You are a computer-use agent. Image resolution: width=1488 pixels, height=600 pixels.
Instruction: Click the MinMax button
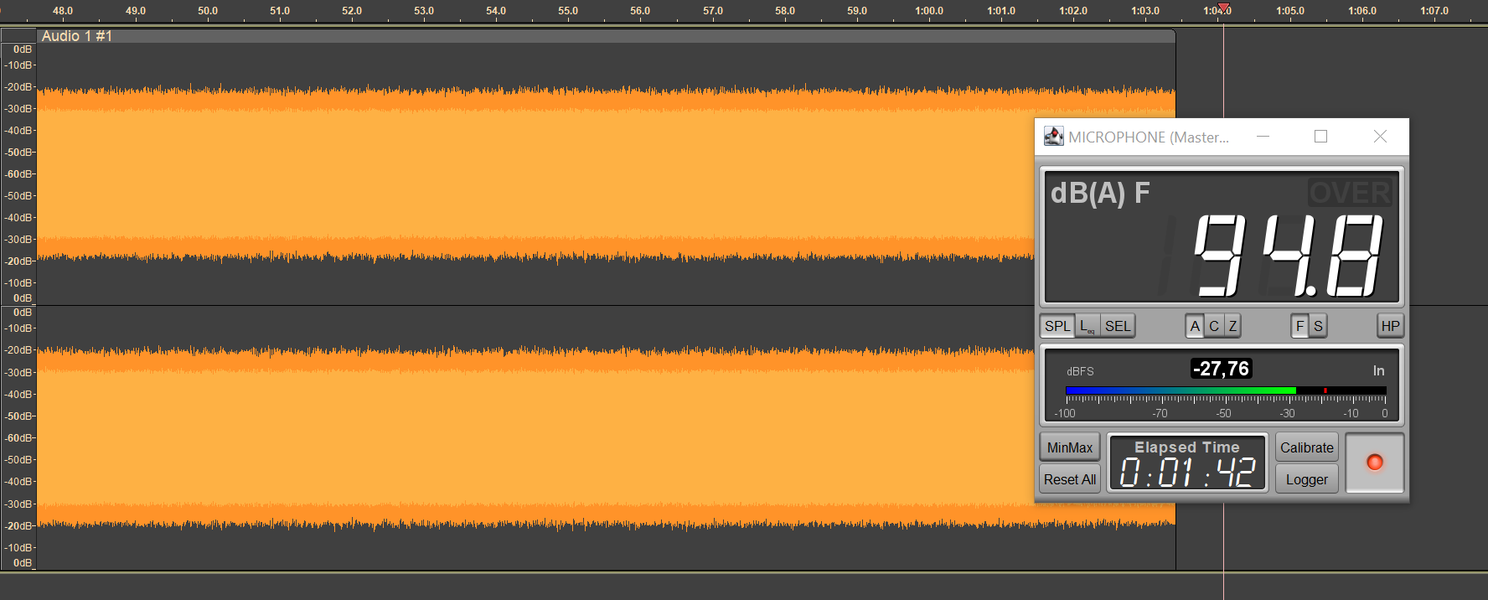tap(1070, 447)
